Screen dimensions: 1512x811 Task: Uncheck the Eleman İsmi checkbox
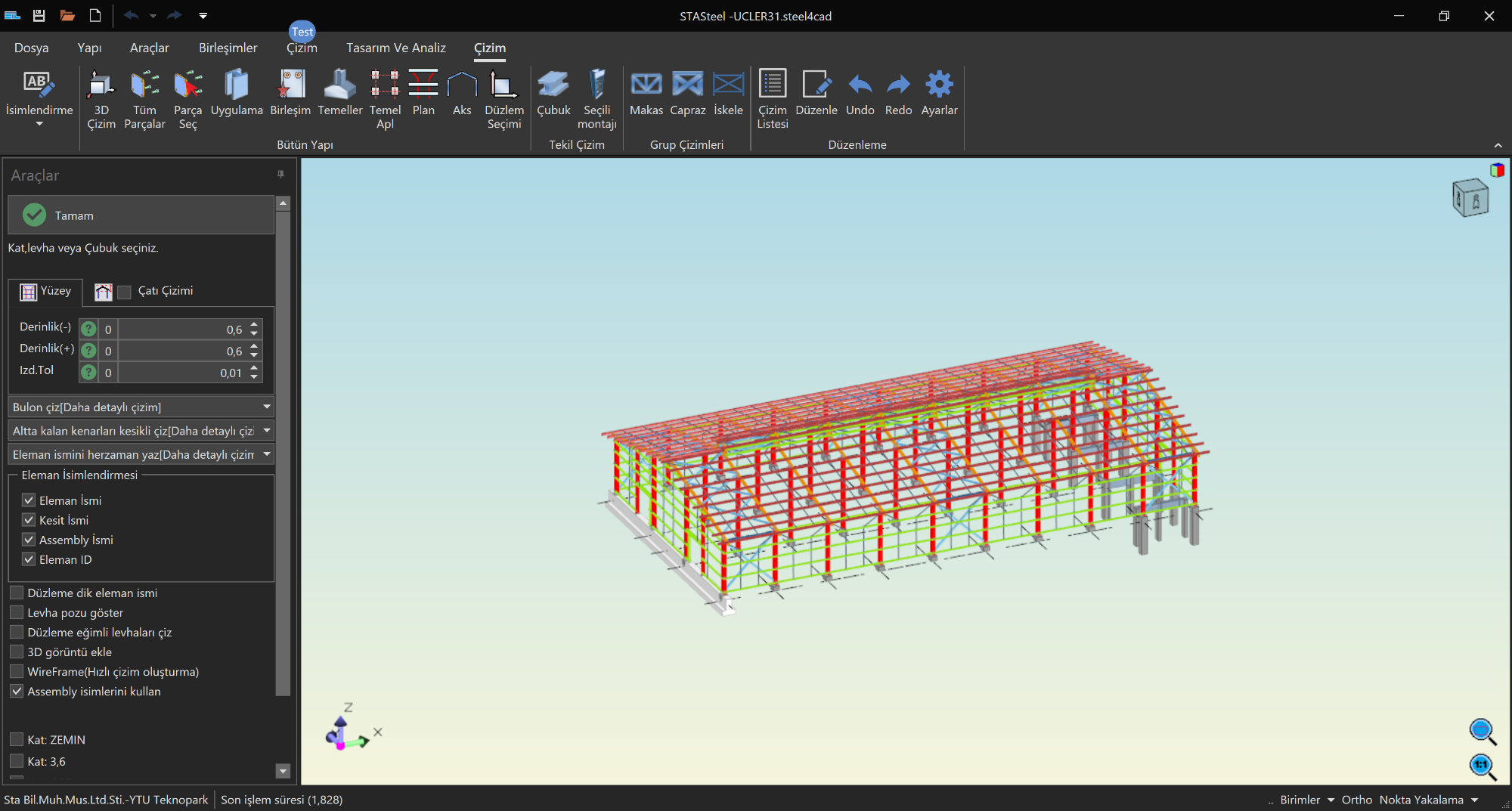pyautogui.click(x=29, y=500)
